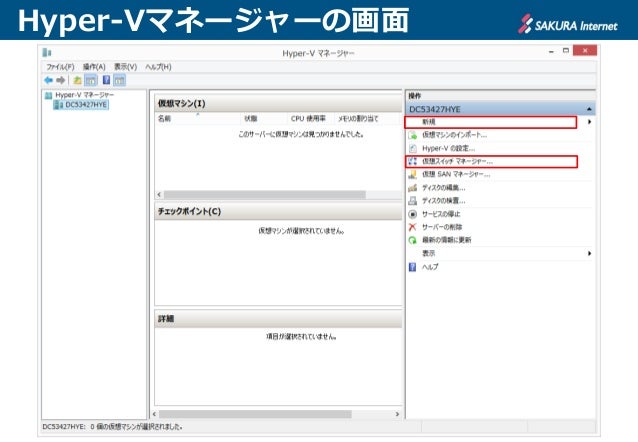Open the 操作(A) menu
Viewport: 638px width, 442px height.
coord(94,67)
